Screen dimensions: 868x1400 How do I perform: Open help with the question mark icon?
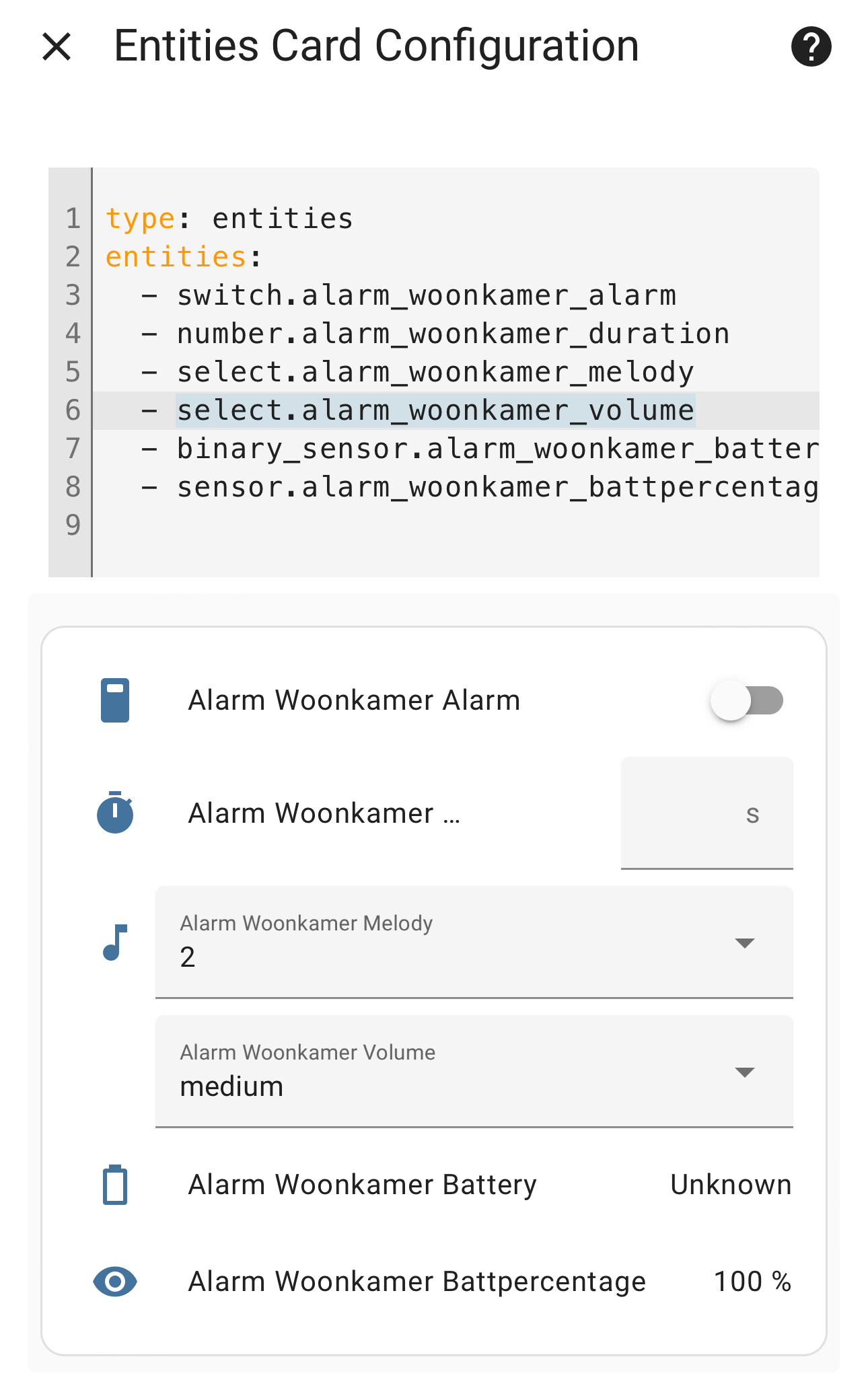pos(811,47)
